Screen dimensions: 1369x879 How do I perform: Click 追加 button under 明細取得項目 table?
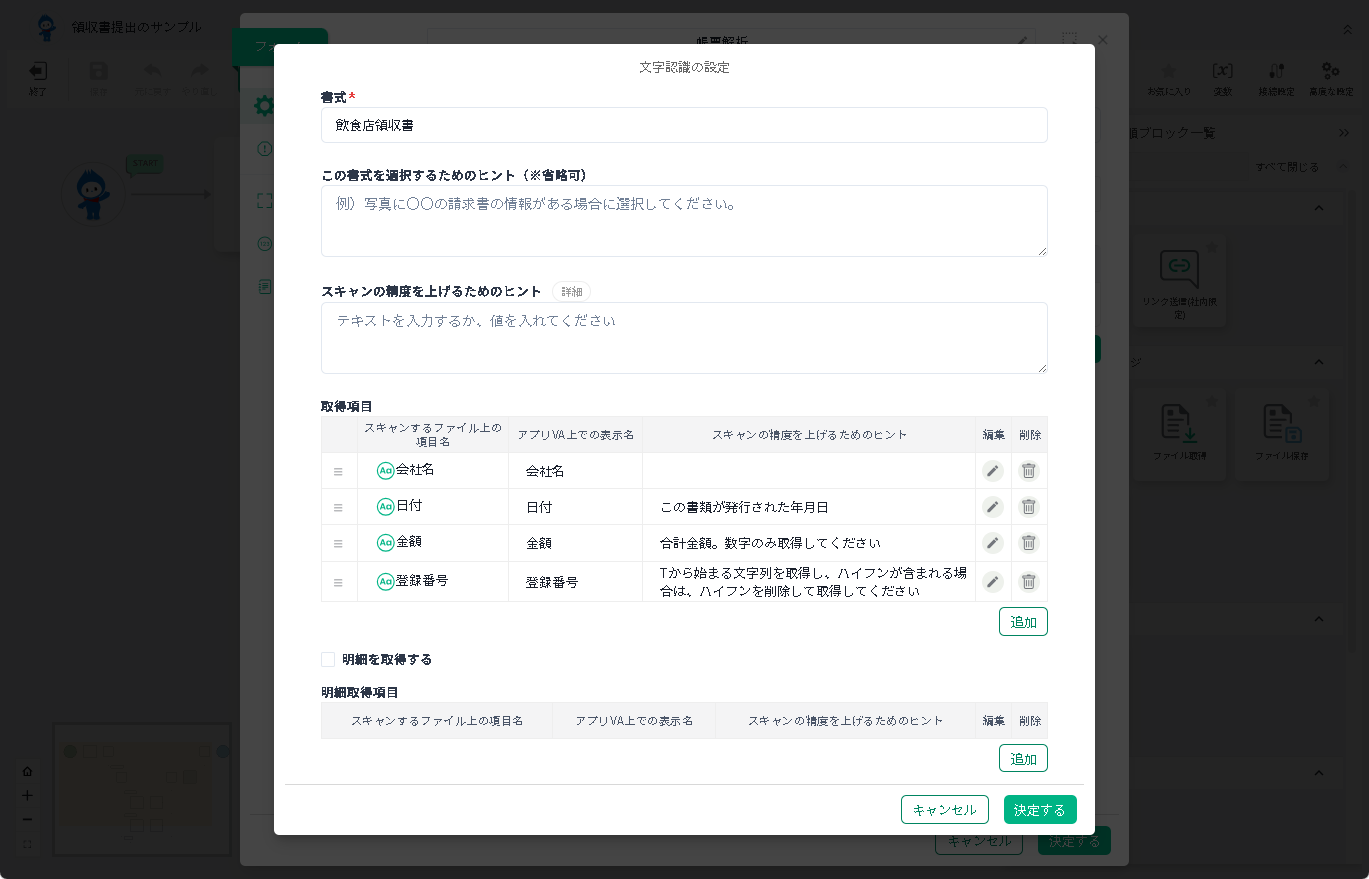tap(1022, 759)
